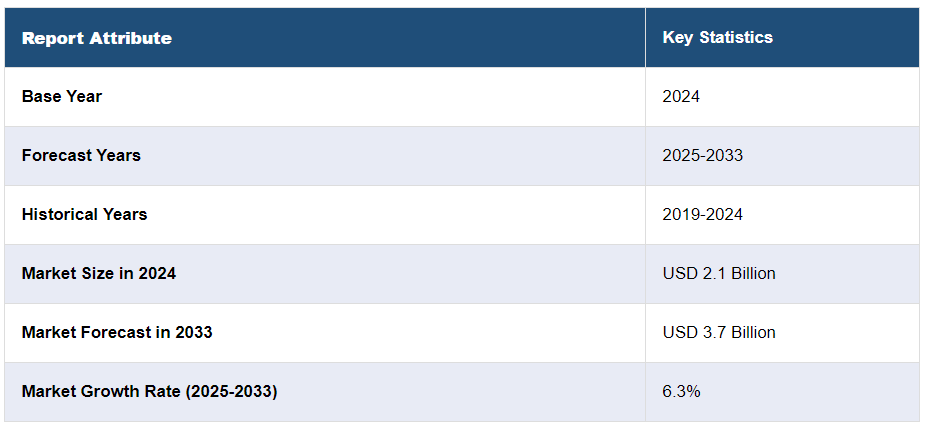
Task: Click the "USD 2.1 Billion" value
Action: 718,273
